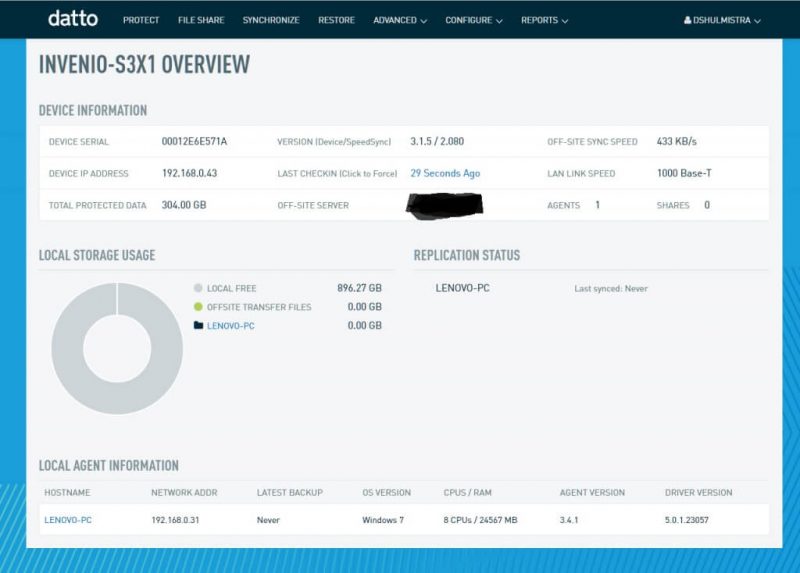Select Local Free value 896.27 GB
The width and height of the screenshot is (800, 573).
coord(359,288)
